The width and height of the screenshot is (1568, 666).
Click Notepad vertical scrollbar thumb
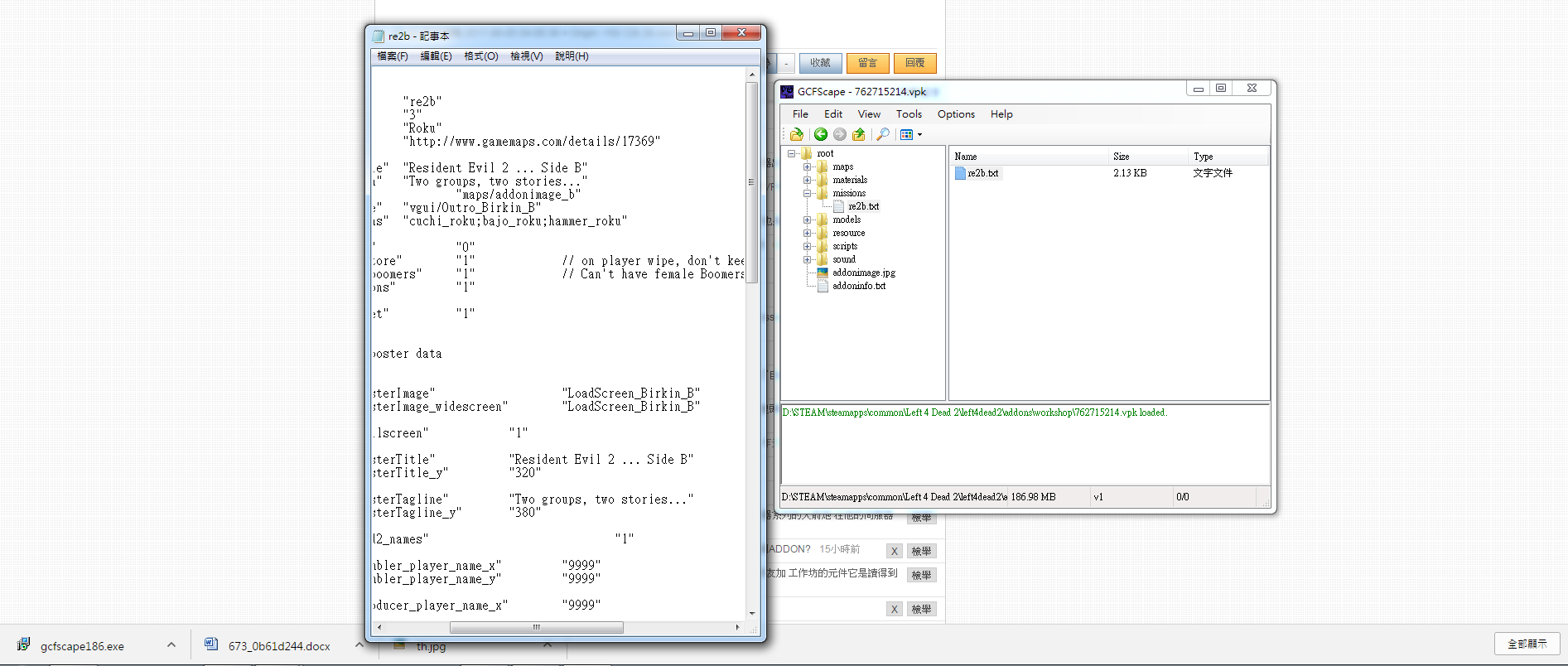(x=752, y=183)
